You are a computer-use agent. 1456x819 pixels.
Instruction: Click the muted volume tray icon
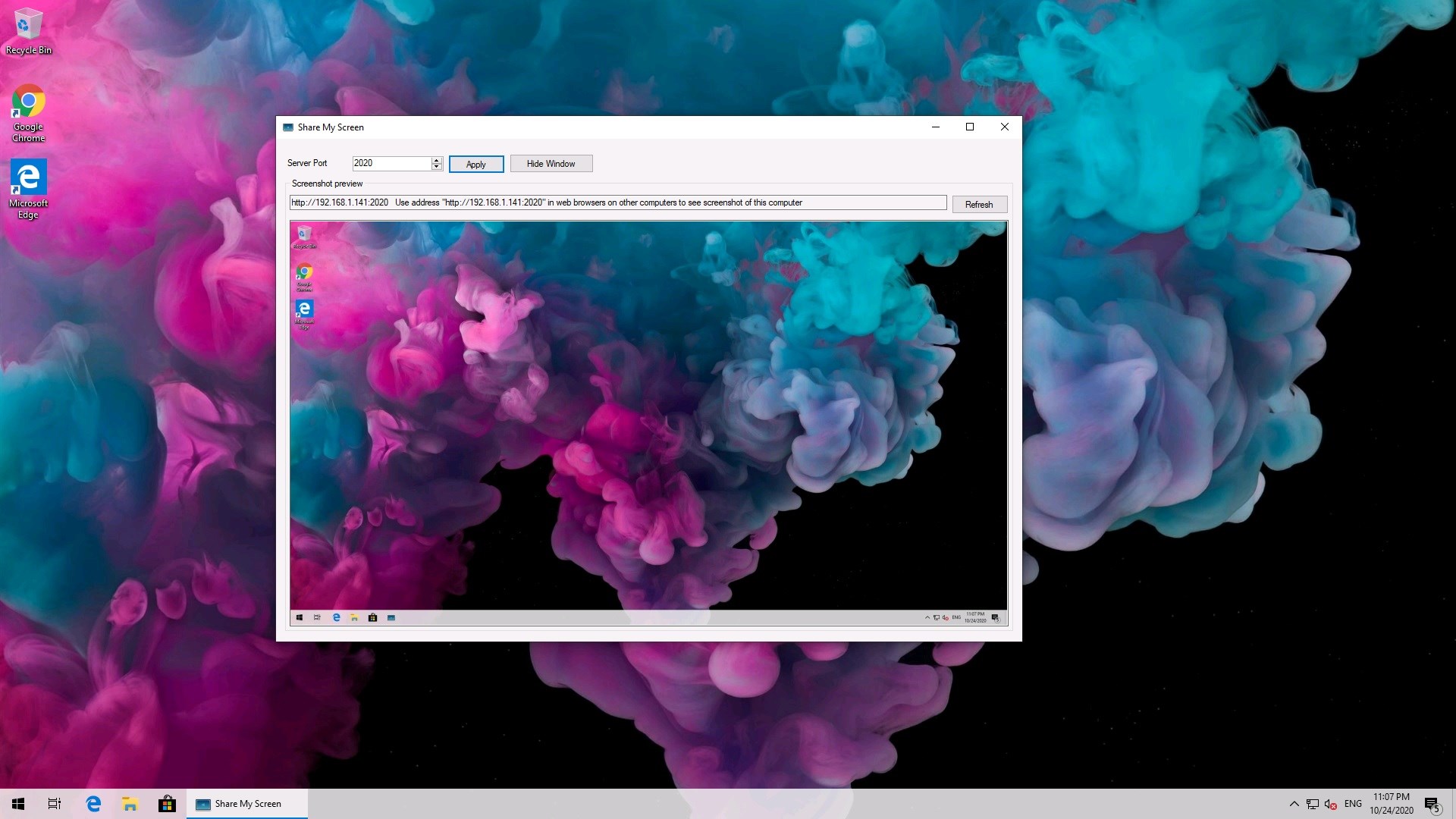(1331, 804)
